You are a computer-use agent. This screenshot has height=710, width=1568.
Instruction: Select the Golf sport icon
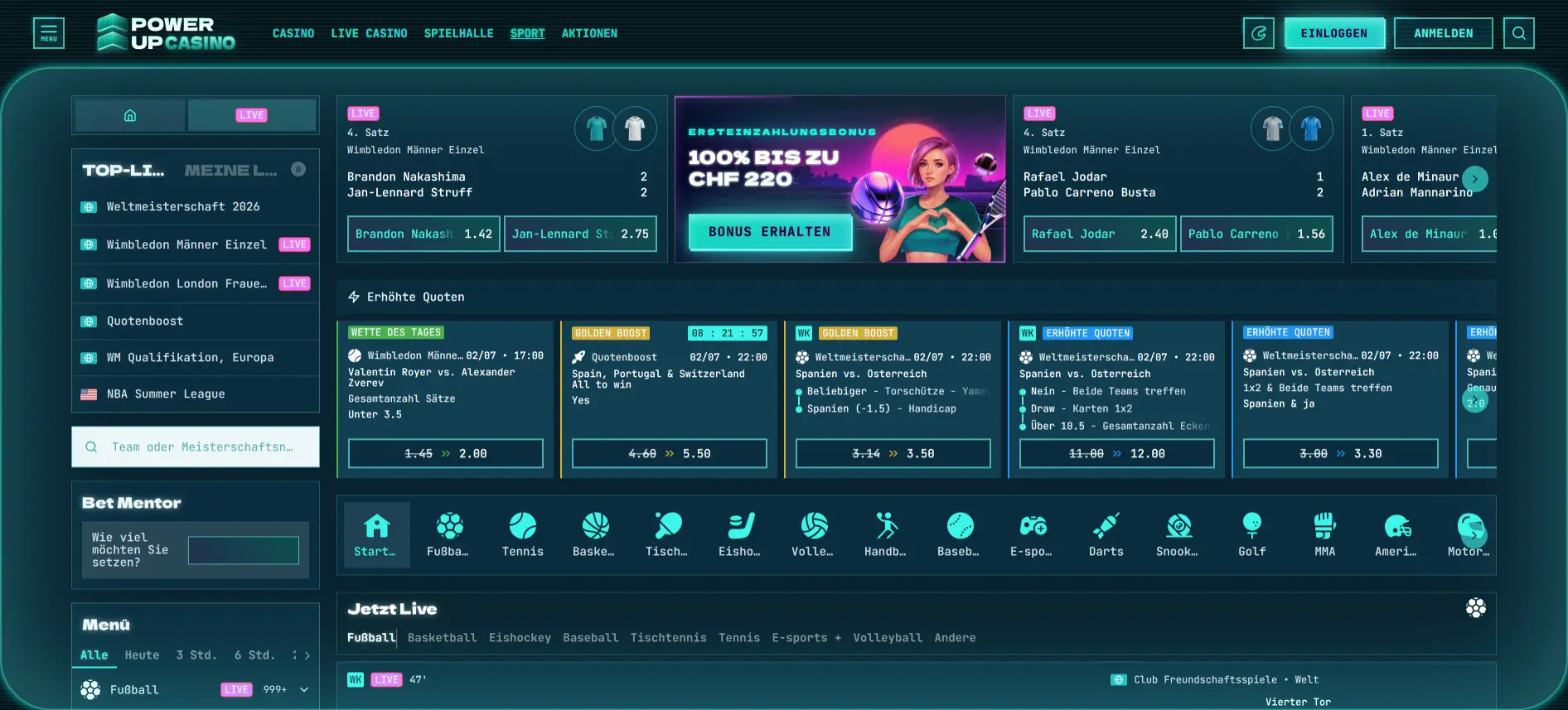click(x=1252, y=534)
